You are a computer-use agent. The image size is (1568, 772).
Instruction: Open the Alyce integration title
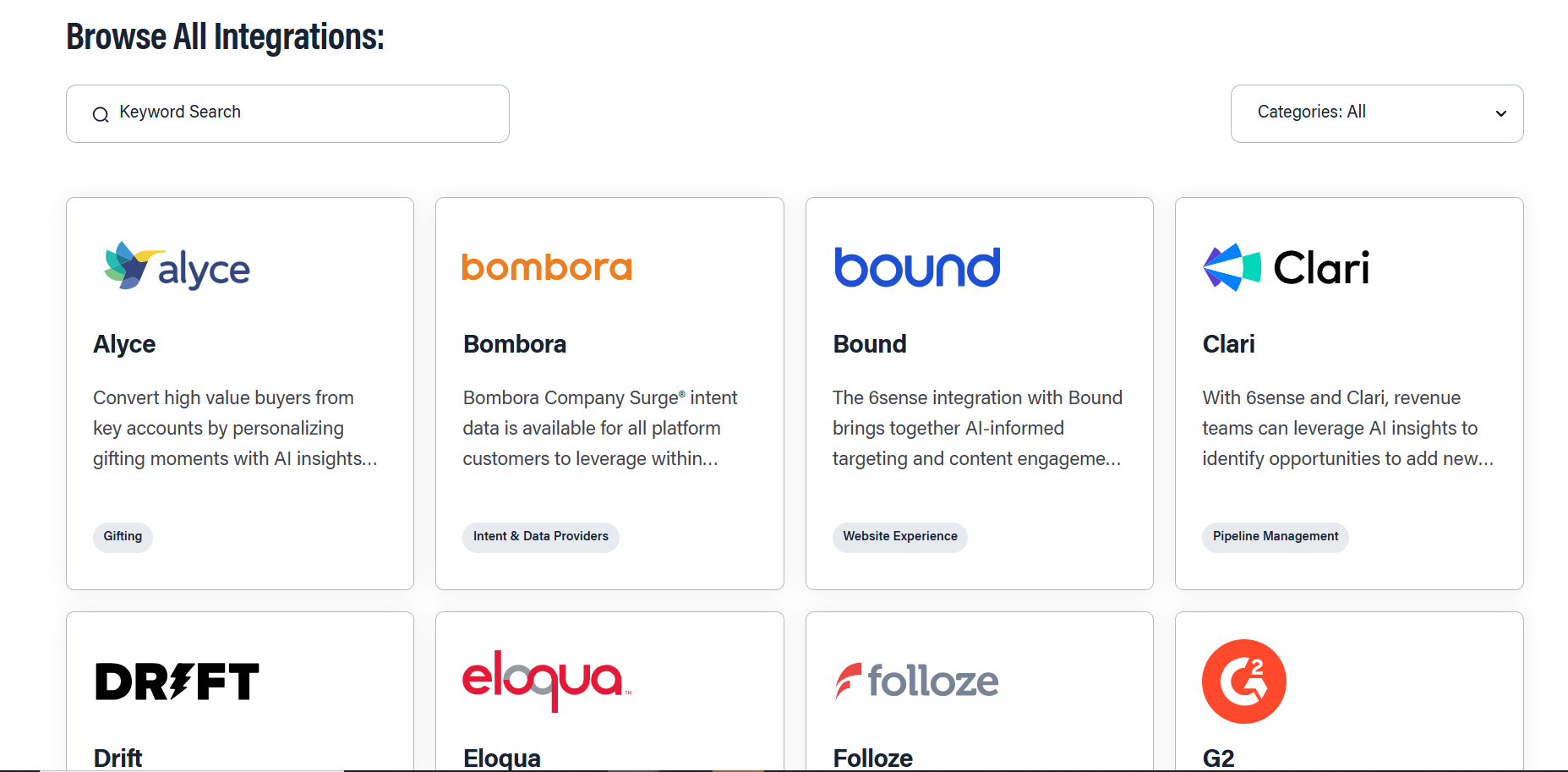[x=124, y=344]
